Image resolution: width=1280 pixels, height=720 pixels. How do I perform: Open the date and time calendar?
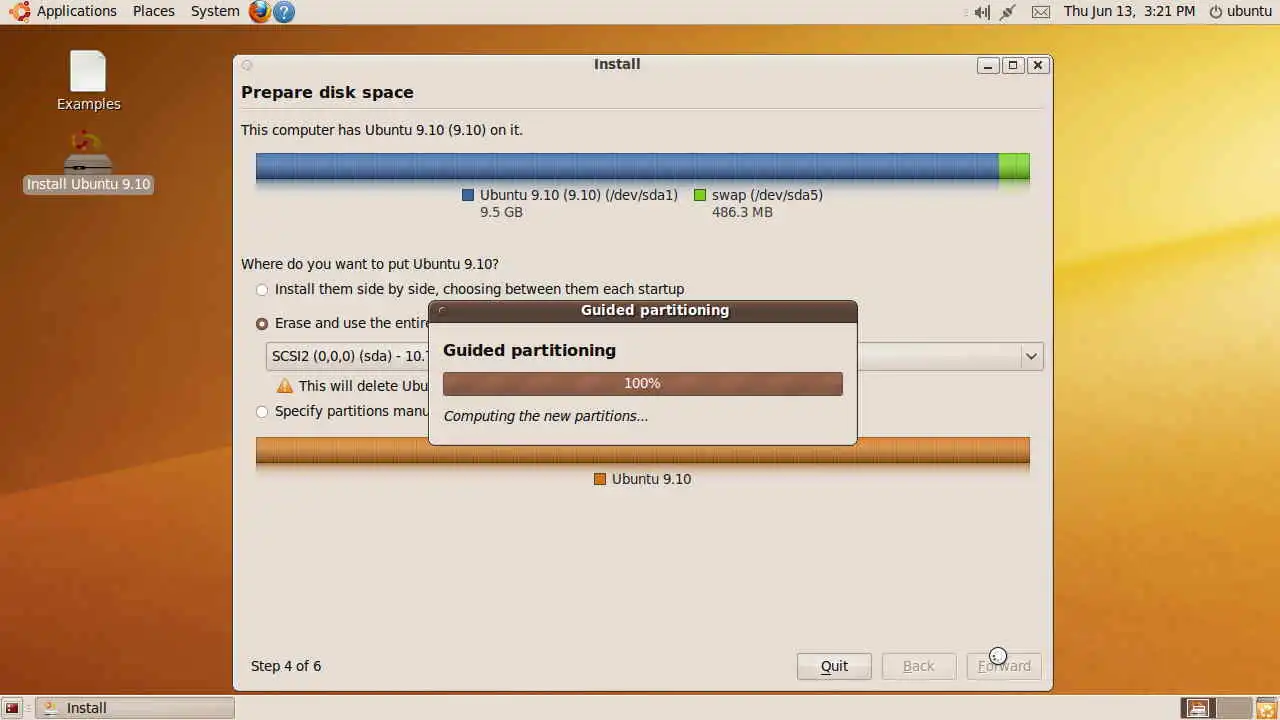(x=1129, y=12)
